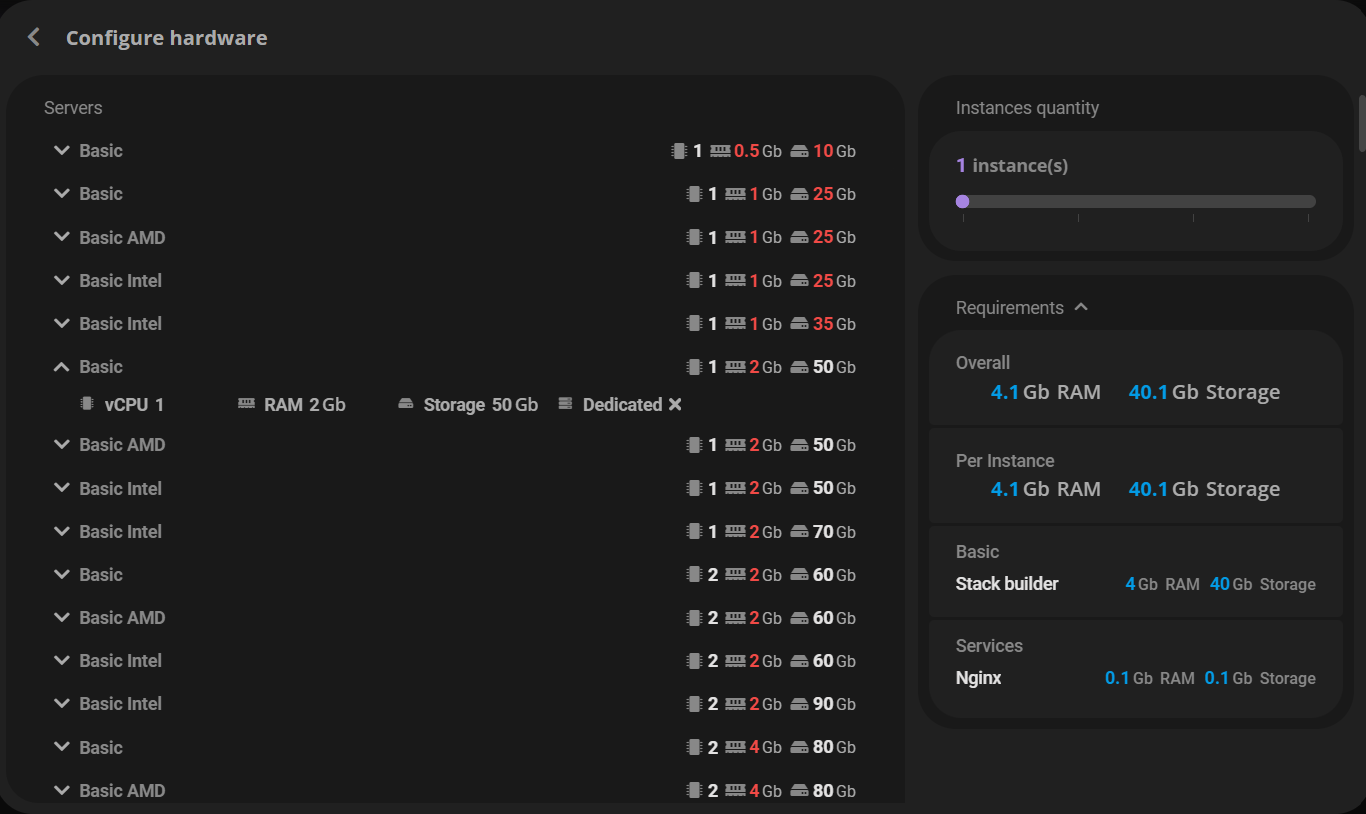The image size is (1366, 814).
Task: Click the vertical scrollbar on the right edge
Action: pyautogui.click(x=1361, y=122)
